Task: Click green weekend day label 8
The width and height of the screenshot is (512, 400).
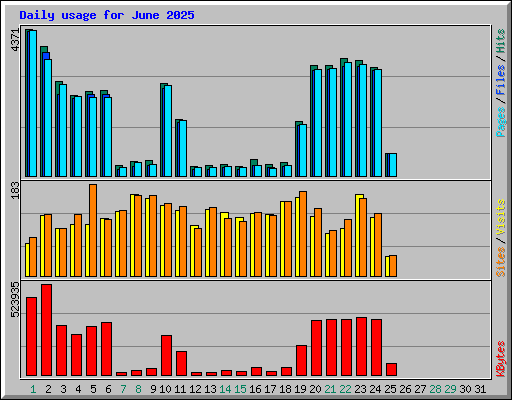Action: click(x=138, y=389)
